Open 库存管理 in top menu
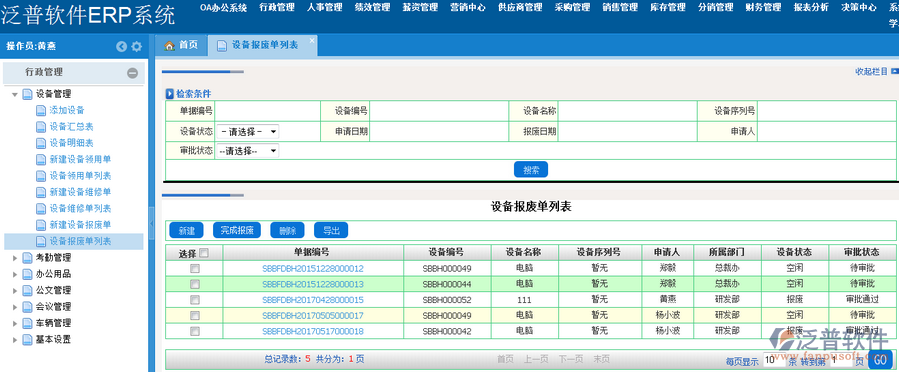The height and width of the screenshot is (372, 899). [x=668, y=7]
